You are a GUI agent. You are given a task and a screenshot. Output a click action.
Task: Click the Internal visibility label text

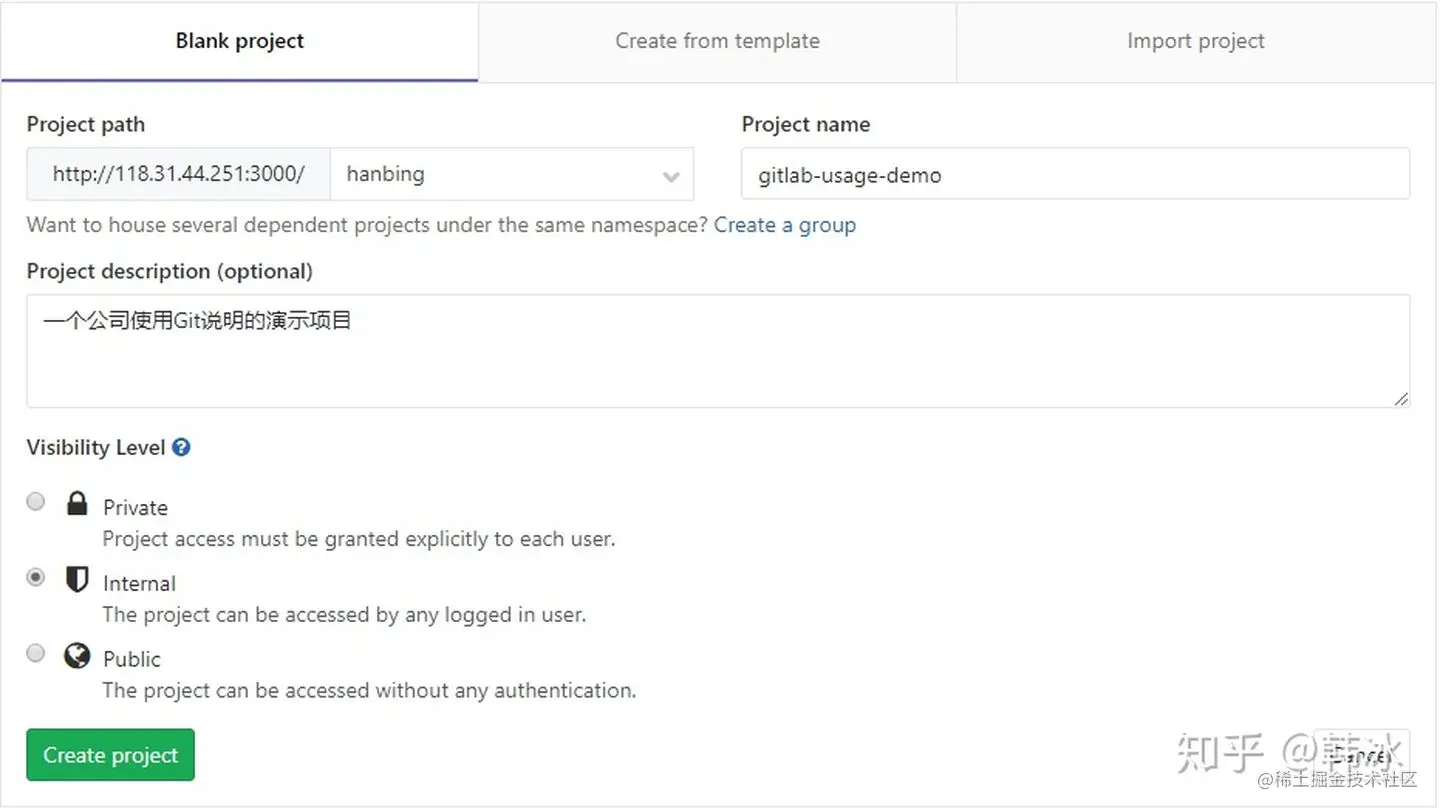point(139,583)
